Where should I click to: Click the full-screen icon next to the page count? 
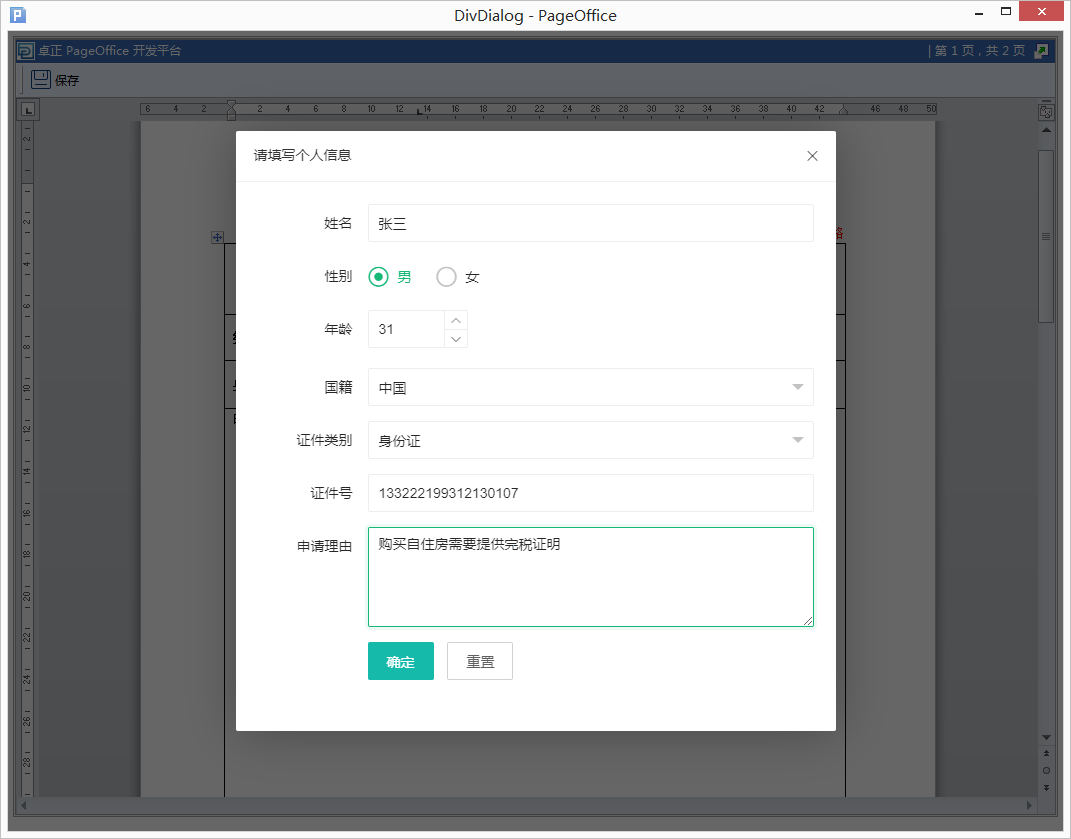pos(1042,51)
